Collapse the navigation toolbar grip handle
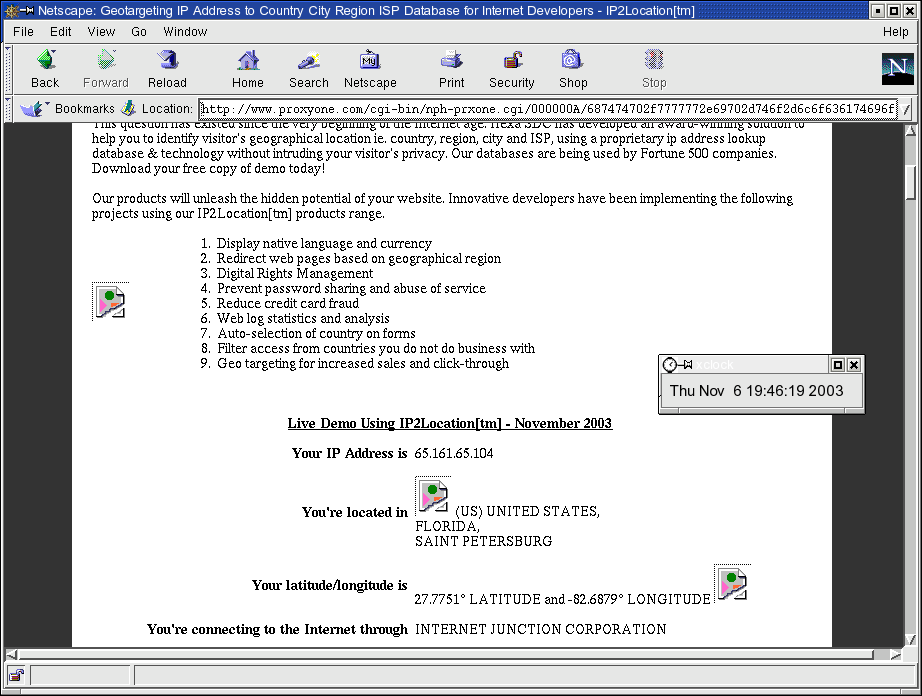This screenshot has height=696, width=922. pyautogui.click(x=8, y=69)
